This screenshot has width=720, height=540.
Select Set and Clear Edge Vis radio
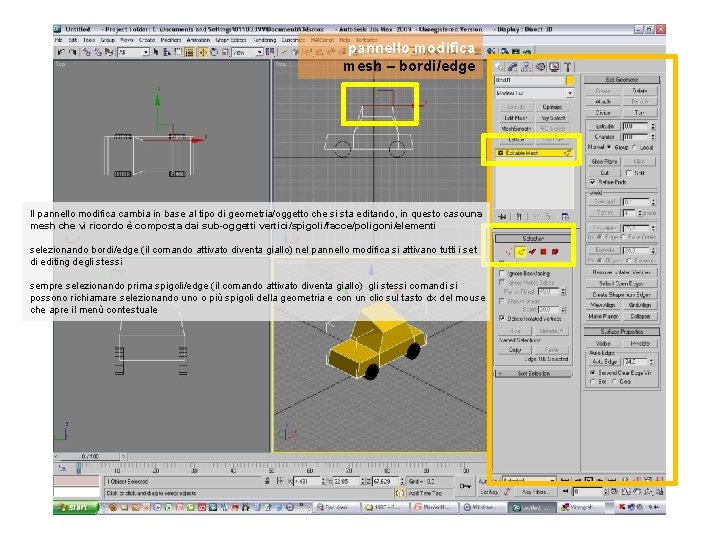pyautogui.click(x=593, y=372)
